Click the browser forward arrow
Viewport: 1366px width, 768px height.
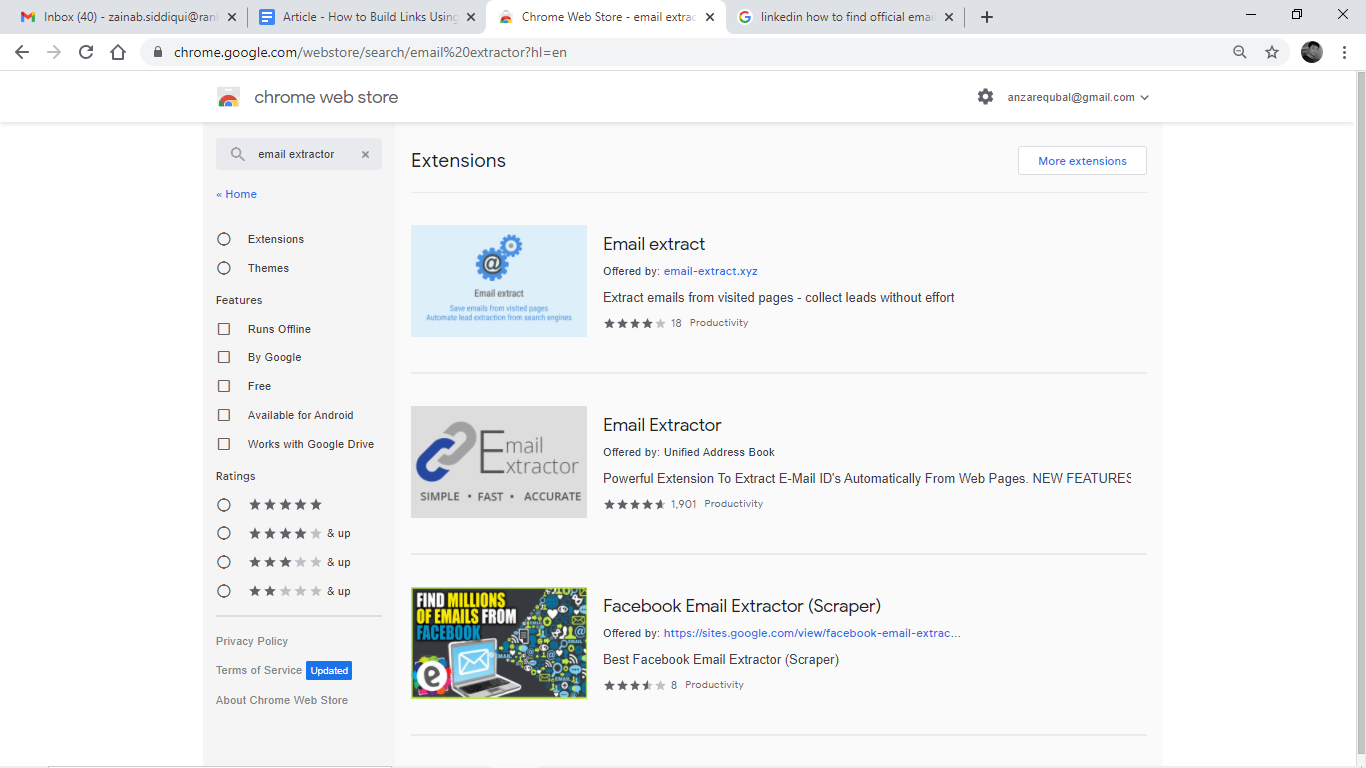(x=54, y=52)
